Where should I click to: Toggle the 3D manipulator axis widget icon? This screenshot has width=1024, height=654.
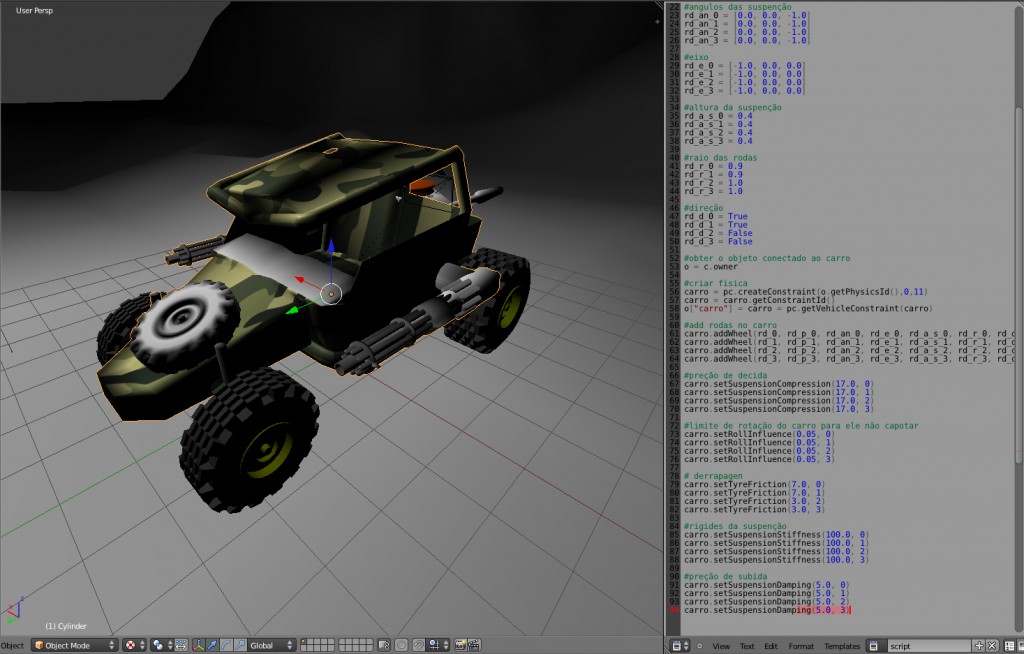coord(197,645)
